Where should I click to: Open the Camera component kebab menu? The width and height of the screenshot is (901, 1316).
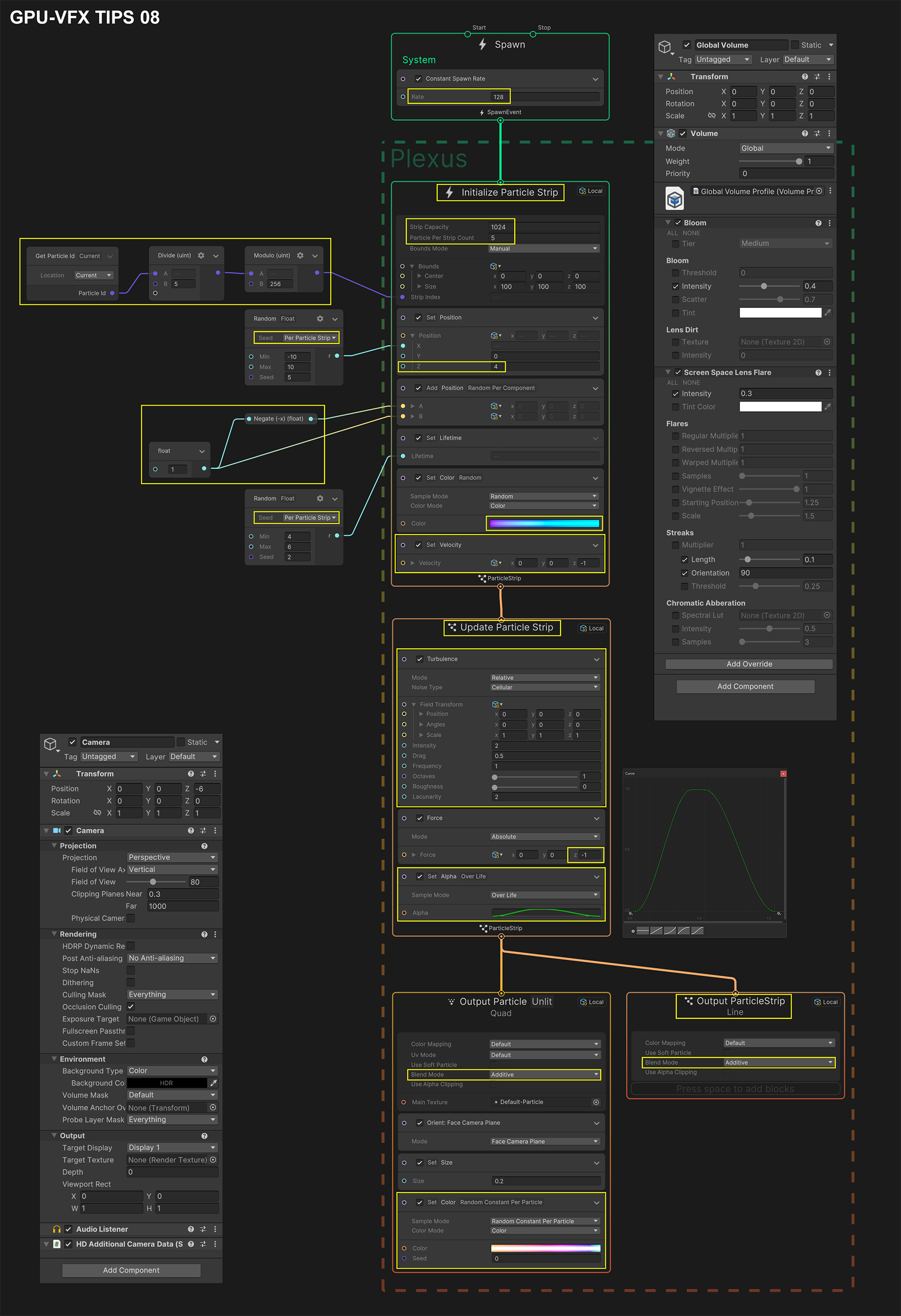coord(215,831)
